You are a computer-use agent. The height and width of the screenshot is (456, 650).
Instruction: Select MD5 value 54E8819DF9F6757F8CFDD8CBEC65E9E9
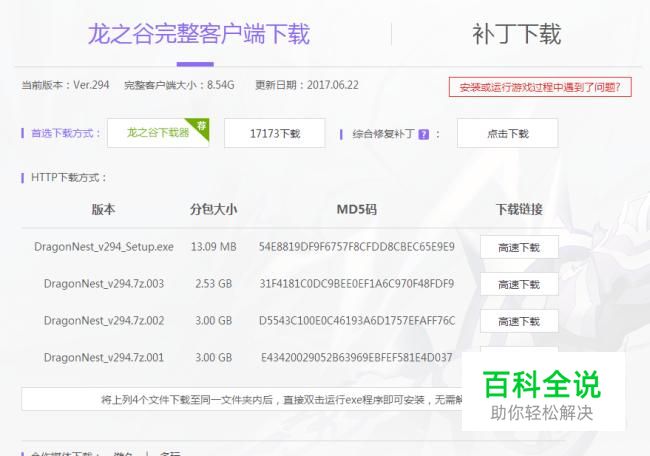pos(357,247)
